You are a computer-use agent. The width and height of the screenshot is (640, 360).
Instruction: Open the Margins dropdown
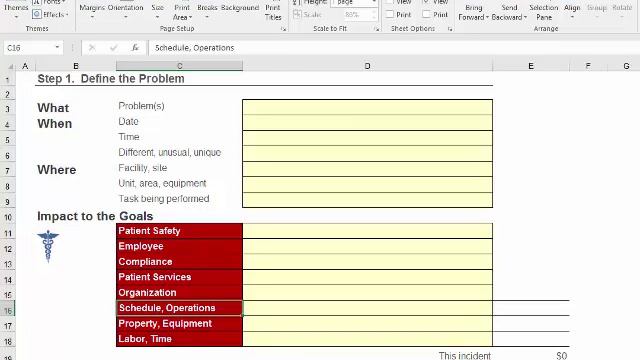point(92,11)
